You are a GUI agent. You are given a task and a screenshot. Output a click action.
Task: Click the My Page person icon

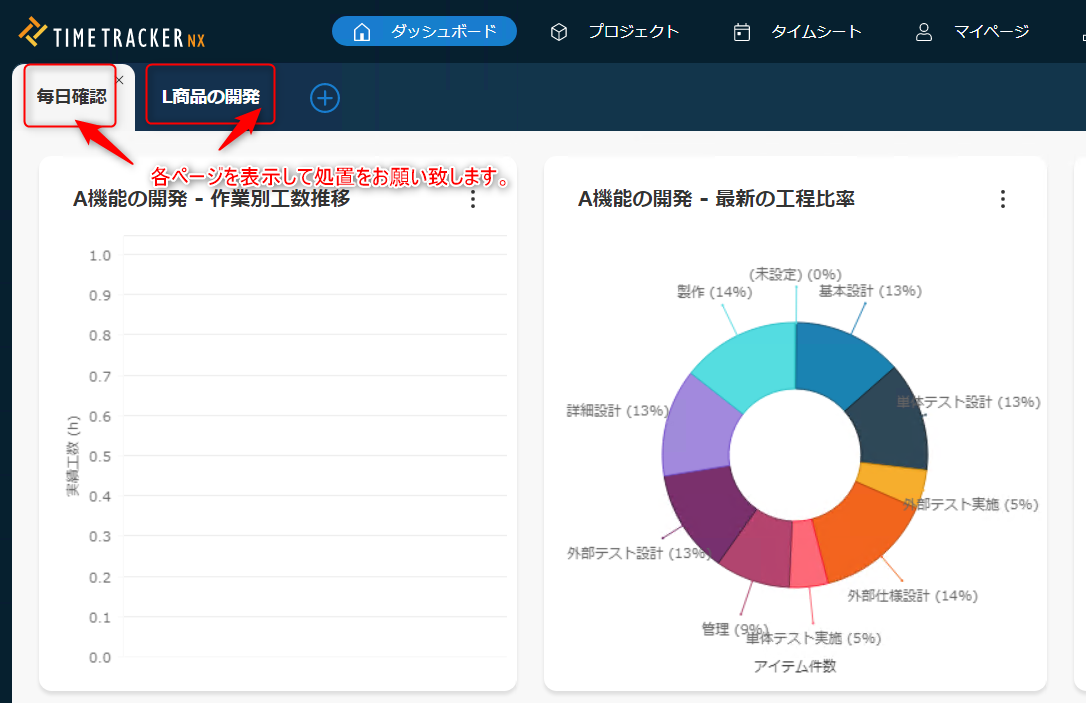coord(924,32)
